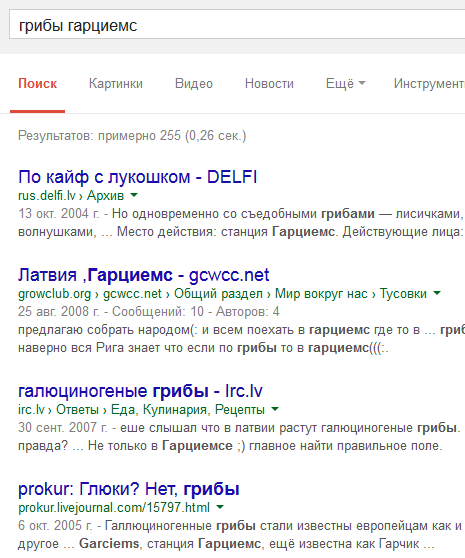Viewport: 465px width, 558px height.
Task: Open 'Латвия ,Гарциемс - gcwcc.net' result
Action: tap(143, 275)
